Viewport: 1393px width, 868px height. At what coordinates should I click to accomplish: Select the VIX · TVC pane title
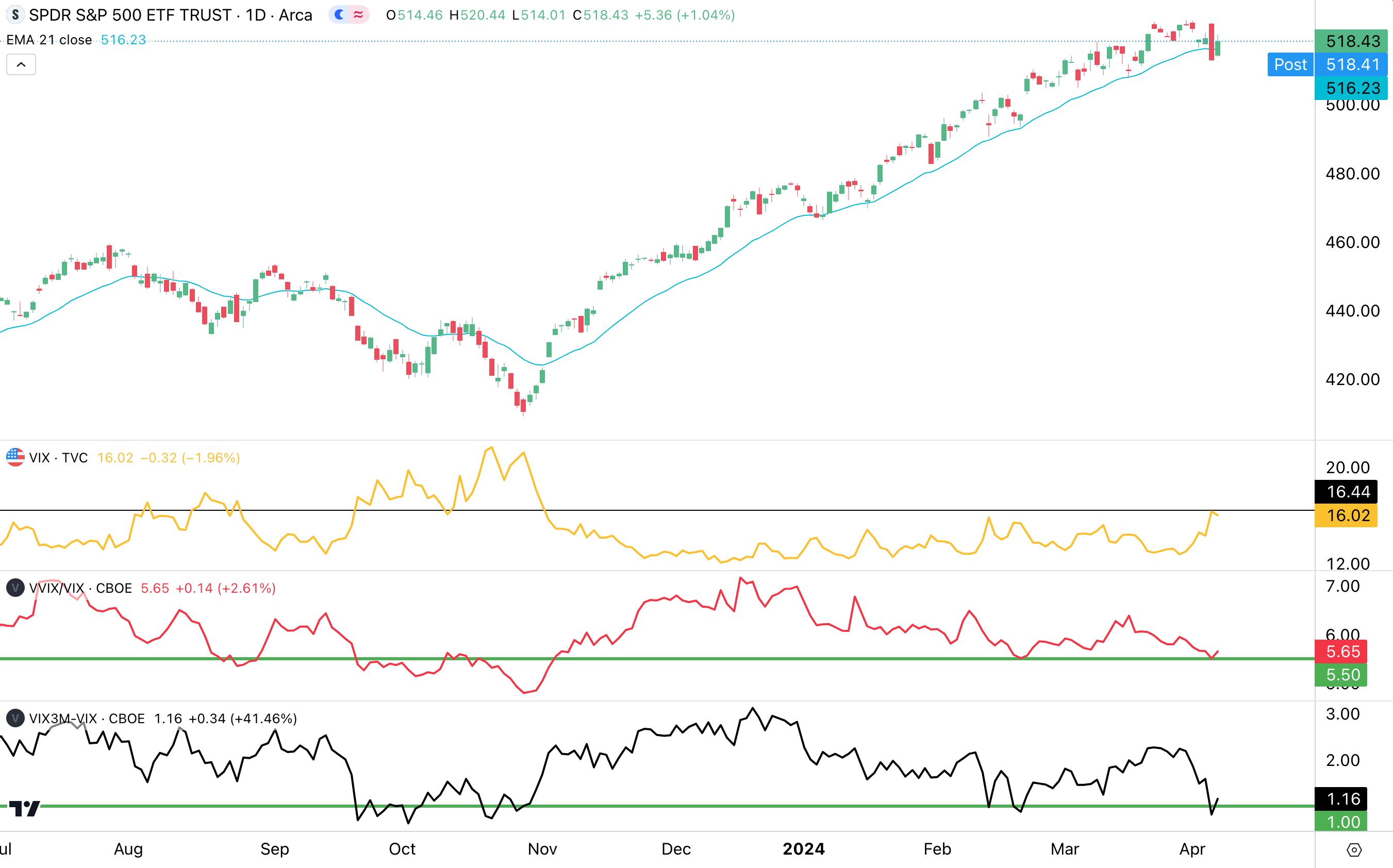pyautogui.click(x=59, y=458)
